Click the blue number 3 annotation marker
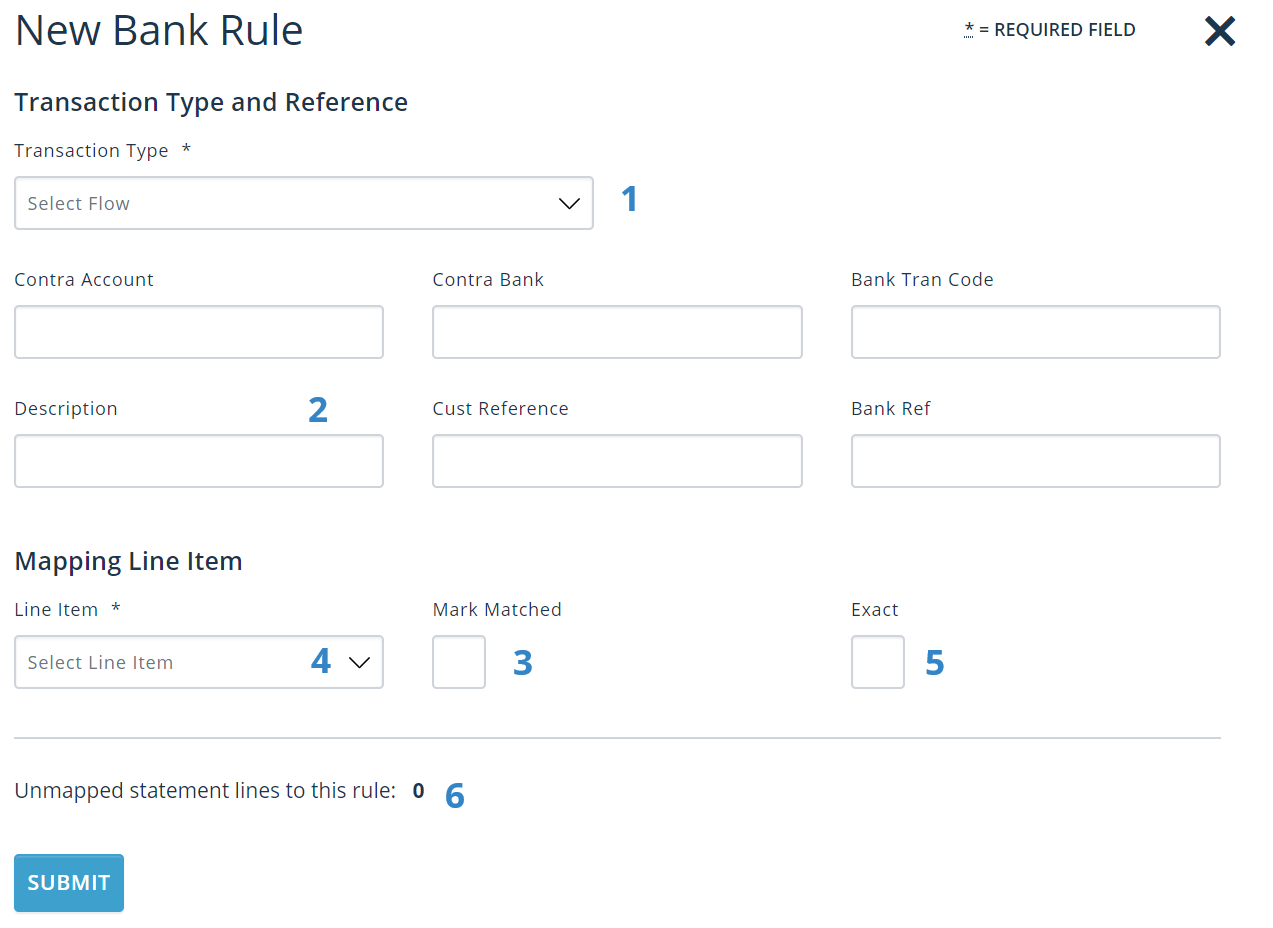 (x=523, y=662)
